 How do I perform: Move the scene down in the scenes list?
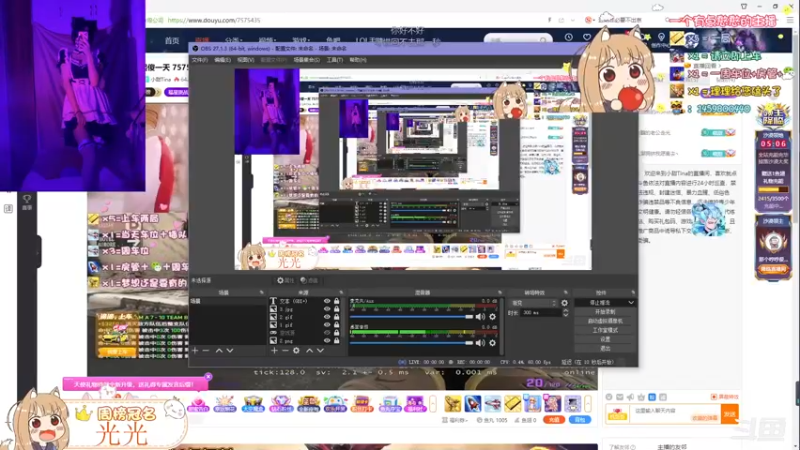click(x=230, y=351)
